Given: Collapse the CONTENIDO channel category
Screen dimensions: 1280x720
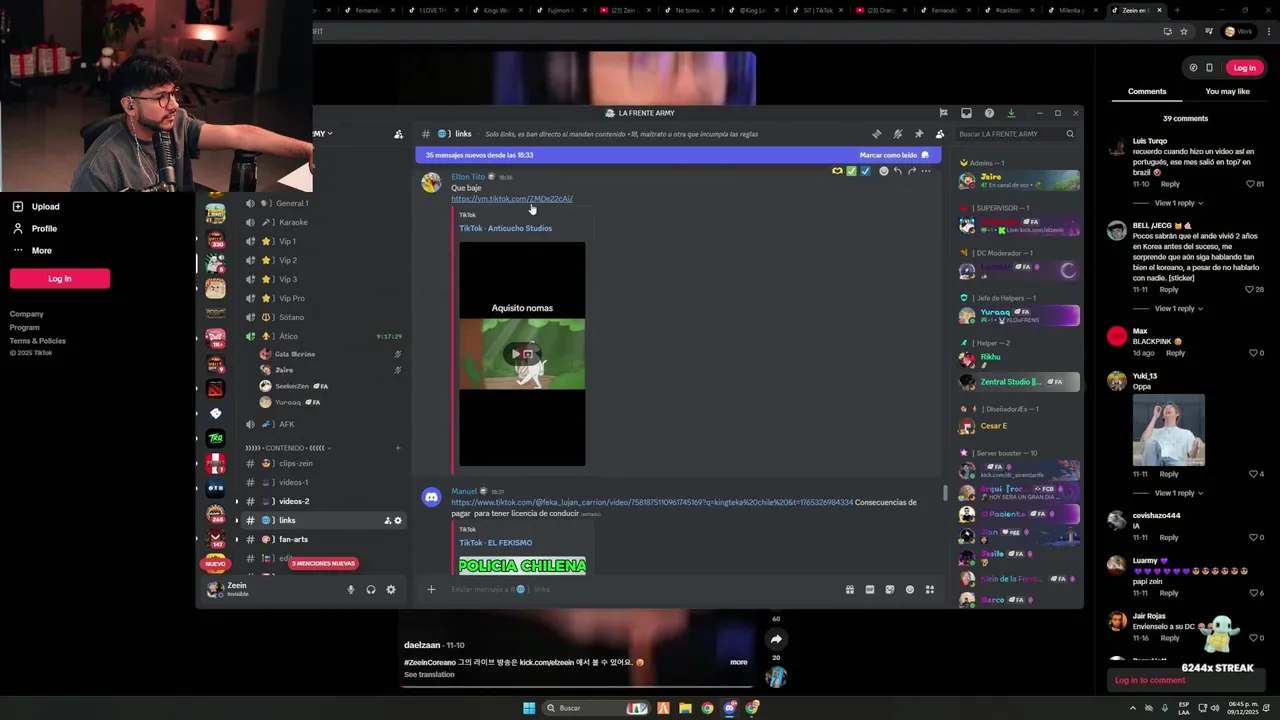Looking at the screenshot, I should pos(288,448).
